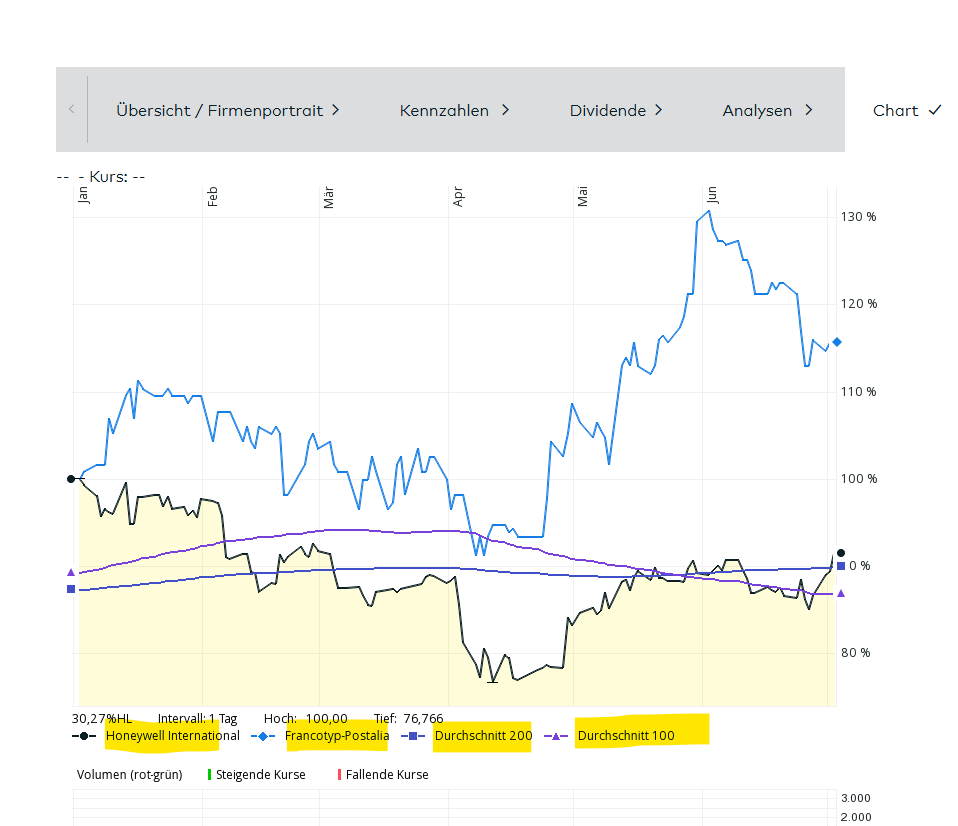Toggle Durchschnitt 200 legend entry
This screenshot has width=958, height=826.
(x=483, y=736)
